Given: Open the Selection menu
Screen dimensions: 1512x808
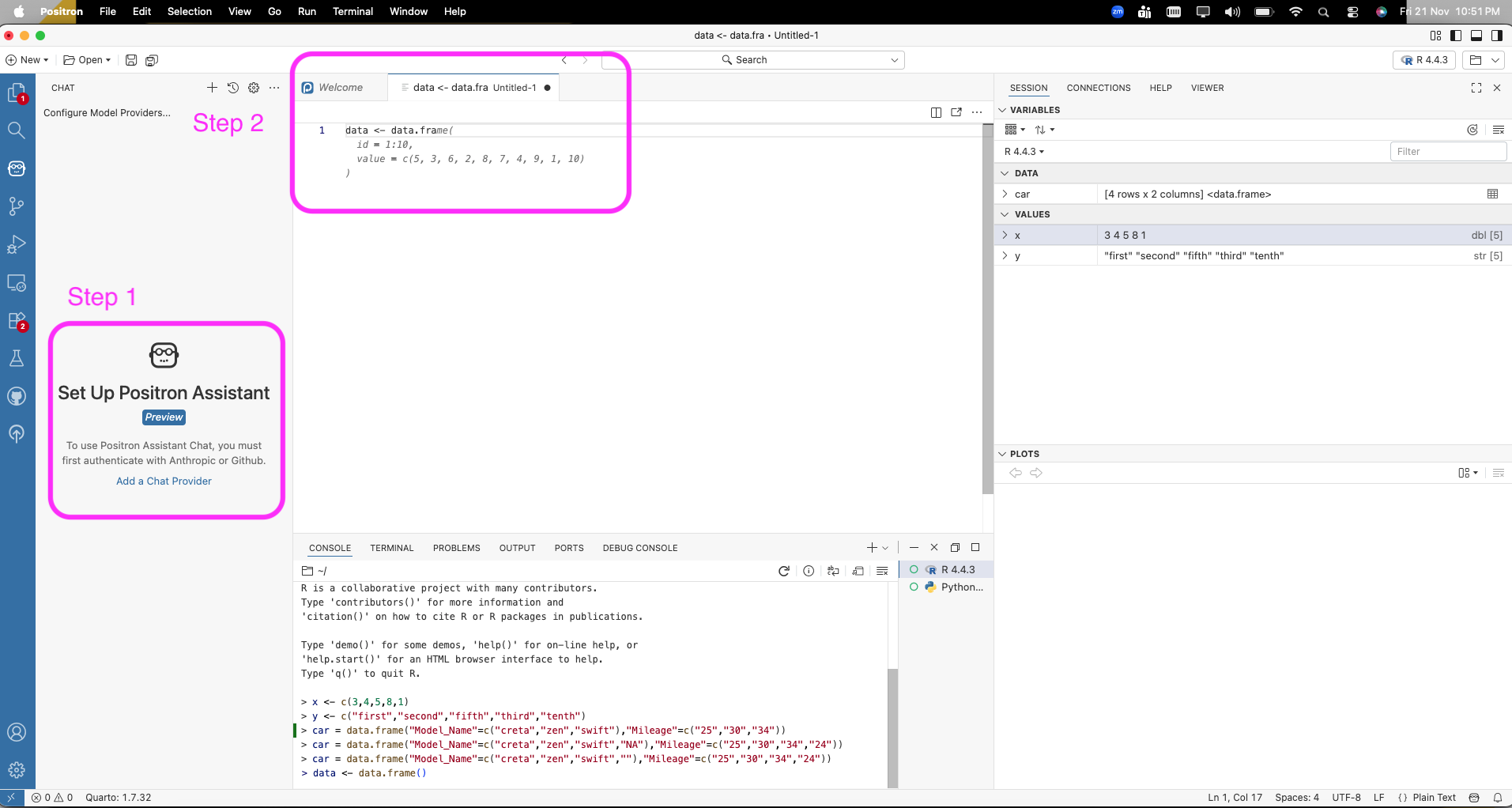Looking at the screenshot, I should 189,11.
